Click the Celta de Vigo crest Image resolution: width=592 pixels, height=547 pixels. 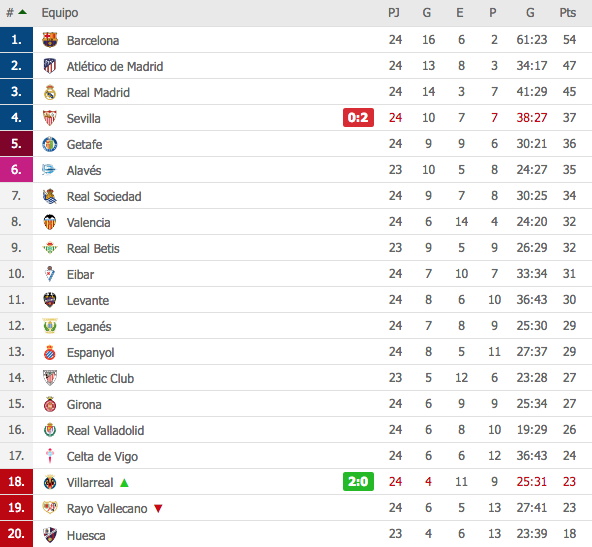coord(50,456)
